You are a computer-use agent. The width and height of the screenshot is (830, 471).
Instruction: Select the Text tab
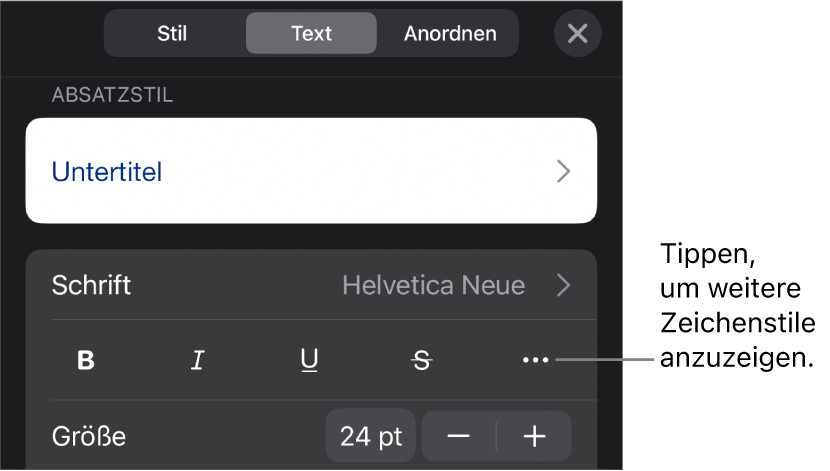pyautogui.click(x=311, y=33)
